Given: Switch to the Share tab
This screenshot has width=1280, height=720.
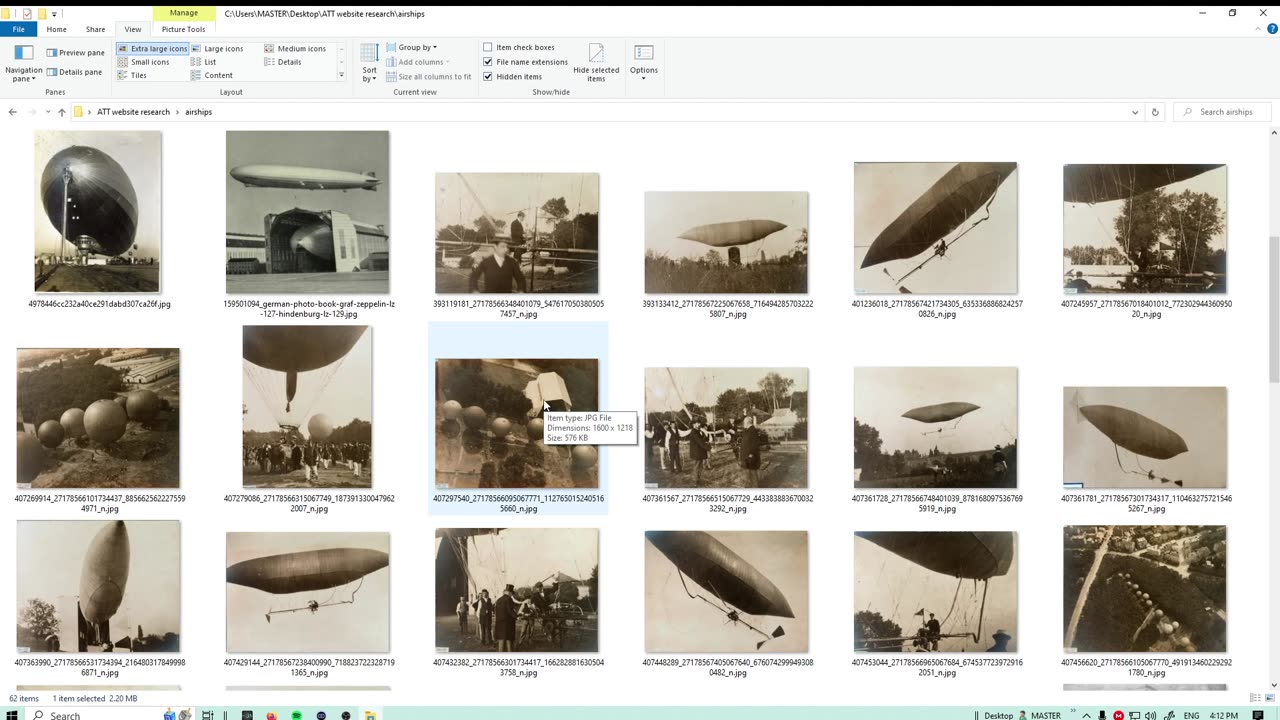Looking at the screenshot, I should point(95,29).
